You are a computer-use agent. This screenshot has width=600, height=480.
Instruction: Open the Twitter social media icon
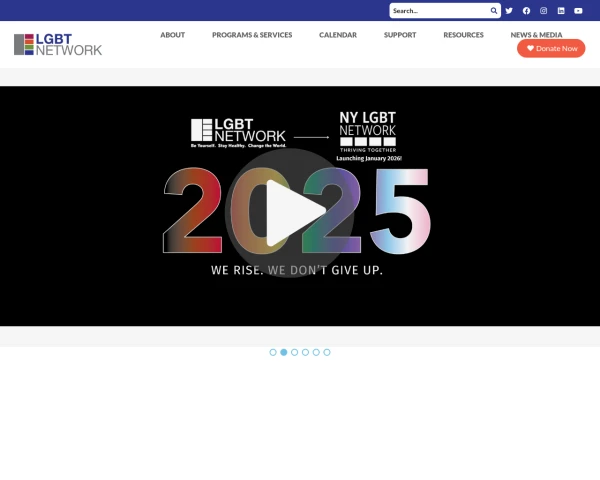[x=509, y=11]
